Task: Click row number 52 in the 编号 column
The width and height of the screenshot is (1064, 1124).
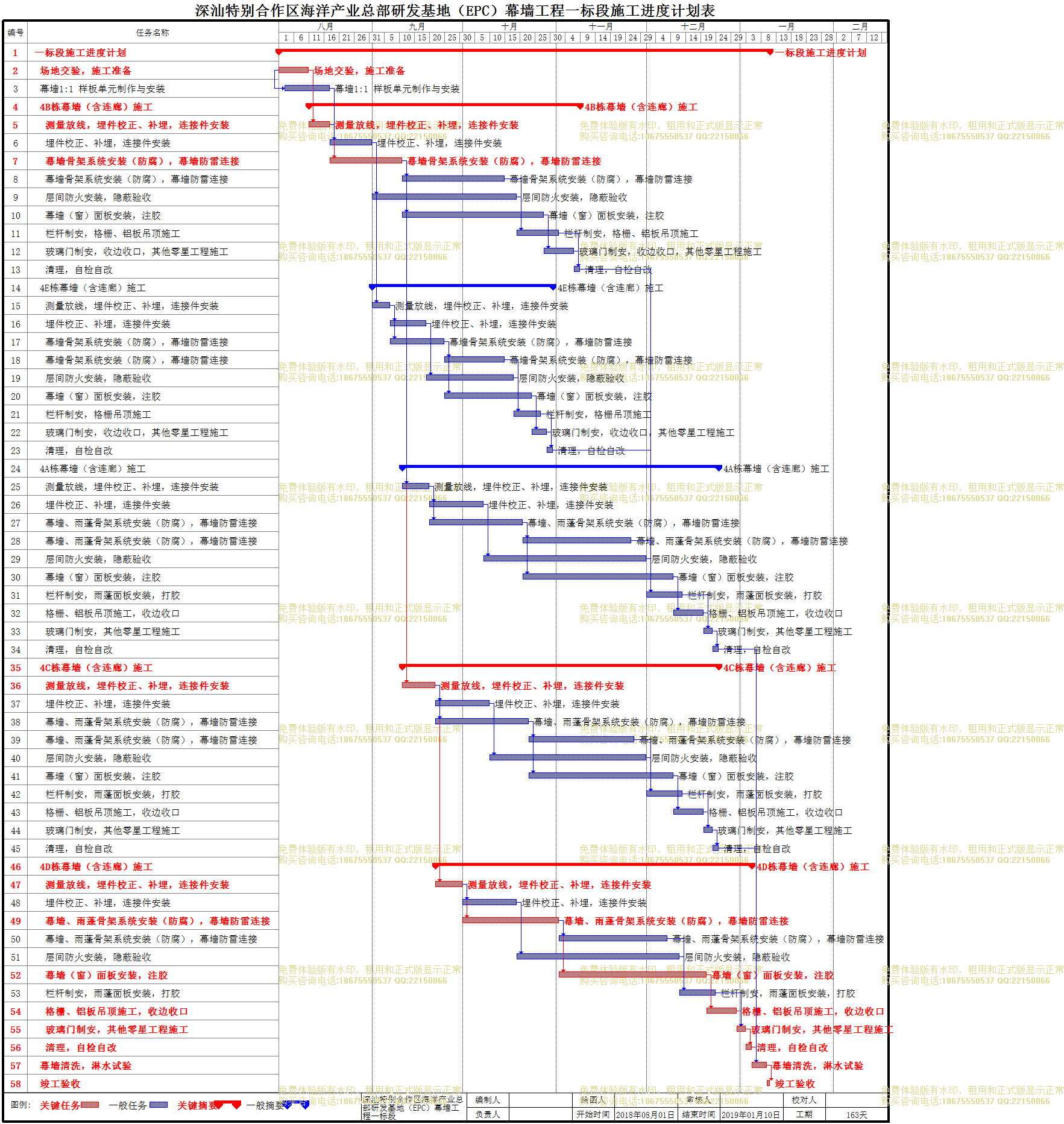Action: click(16, 975)
